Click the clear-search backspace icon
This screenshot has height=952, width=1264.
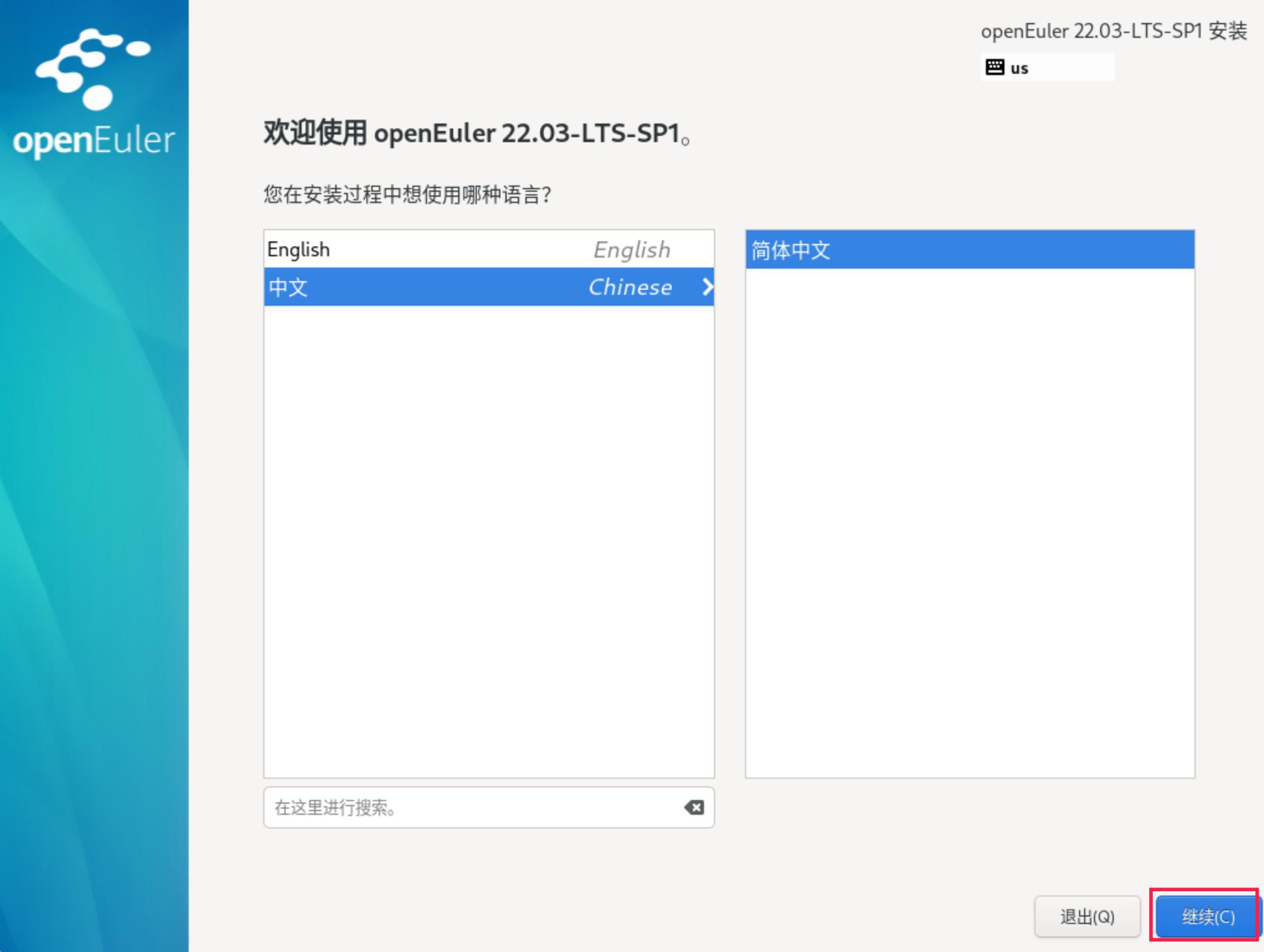click(x=694, y=807)
